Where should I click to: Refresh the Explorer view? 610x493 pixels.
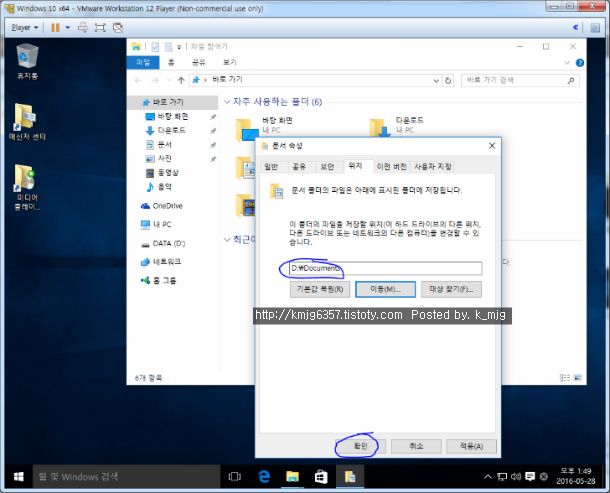448,81
